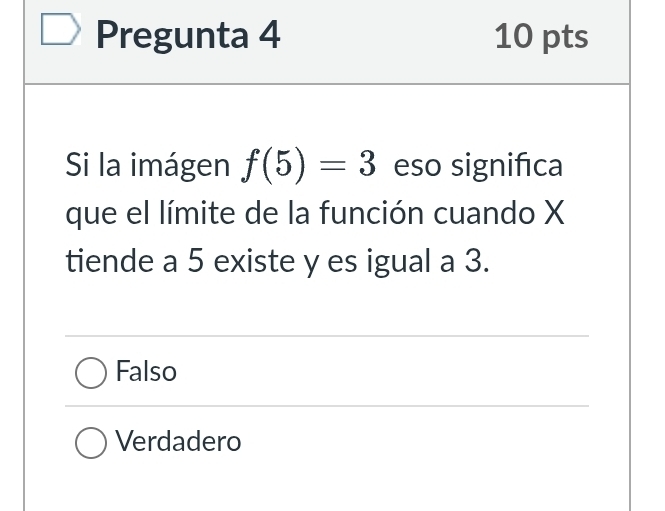
Task: Click the word Si starting the question
Action: click(x=76, y=165)
